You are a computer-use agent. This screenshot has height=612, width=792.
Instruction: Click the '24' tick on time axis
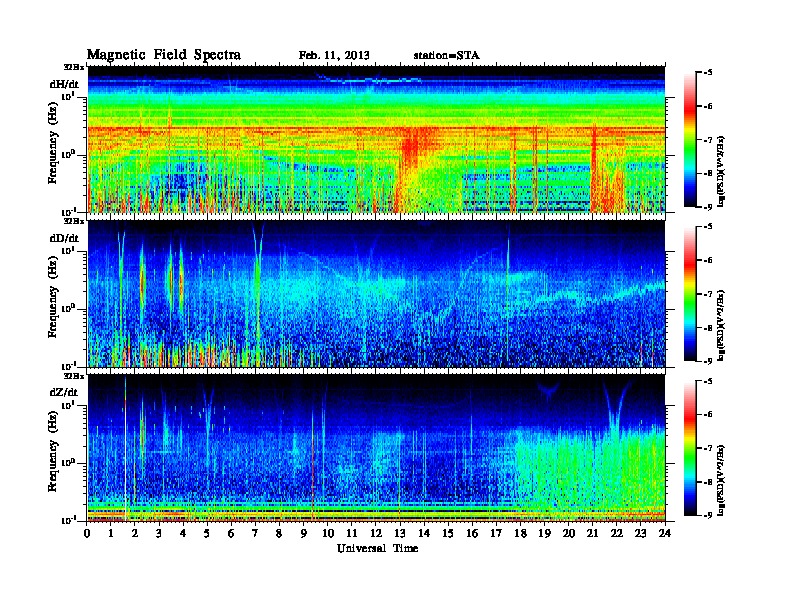pos(665,533)
